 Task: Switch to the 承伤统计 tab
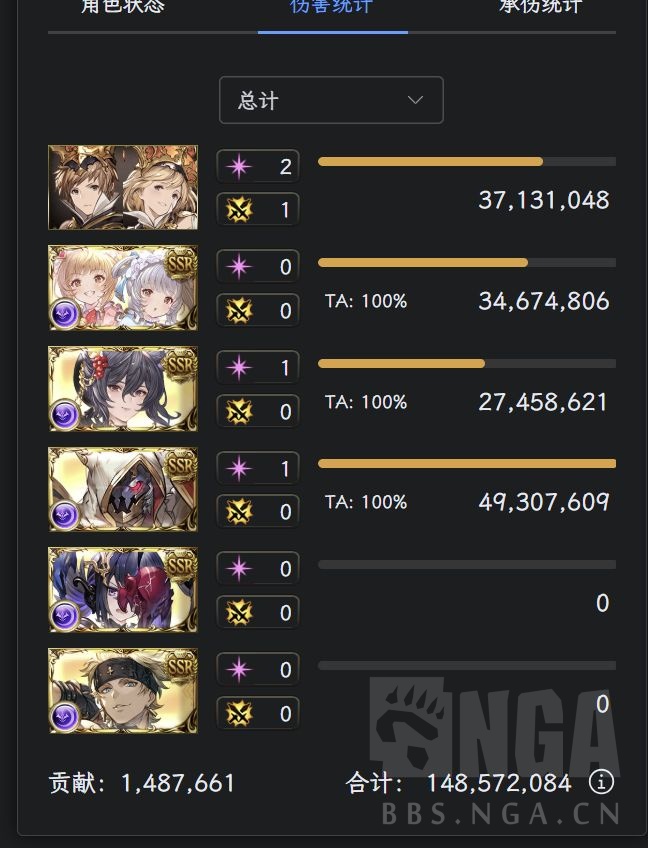coord(540,8)
